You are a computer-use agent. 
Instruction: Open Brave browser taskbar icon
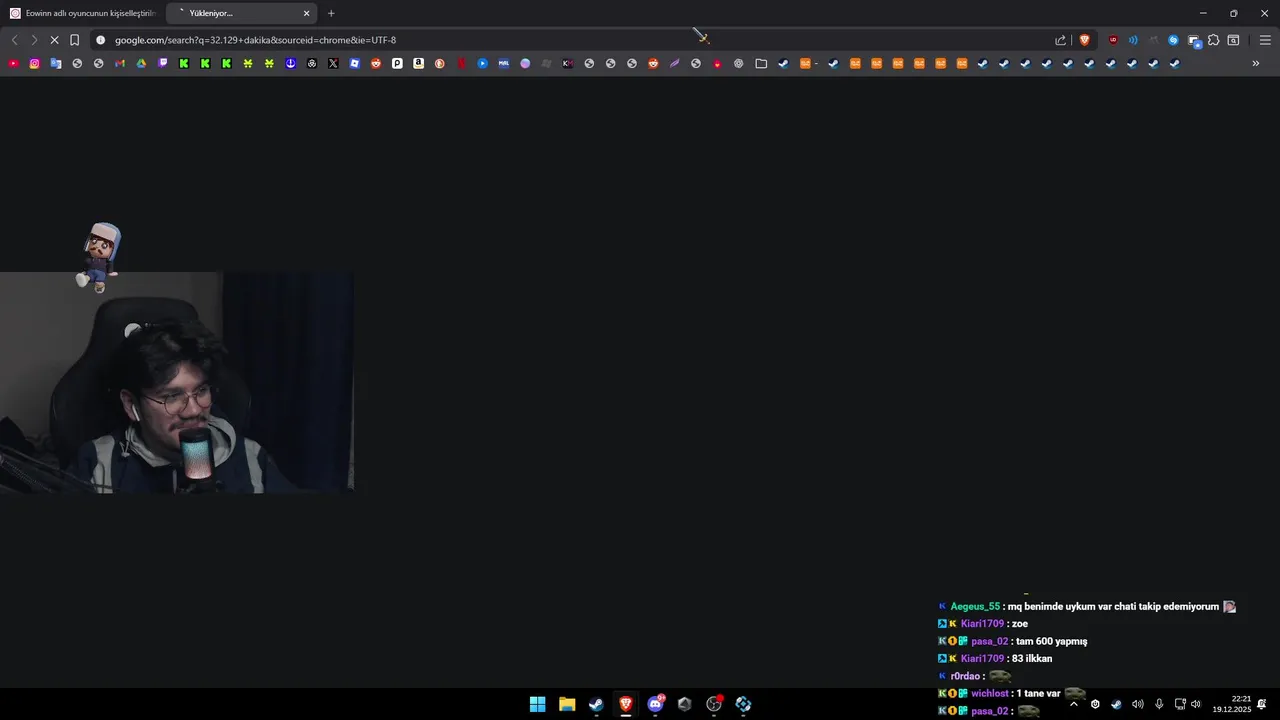click(626, 704)
